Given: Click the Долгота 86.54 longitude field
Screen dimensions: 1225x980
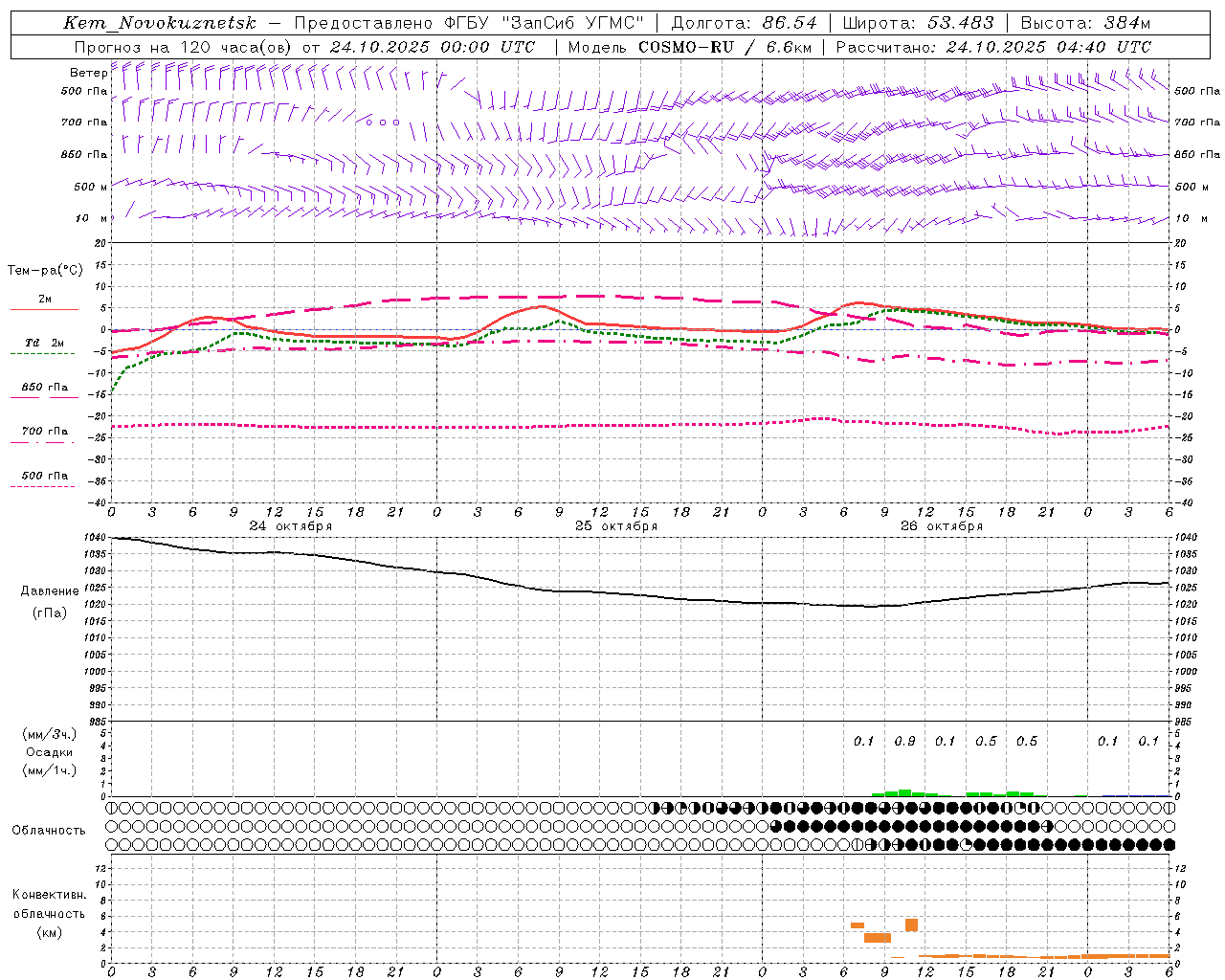Looking at the screenshot, I should click(745, 23).
